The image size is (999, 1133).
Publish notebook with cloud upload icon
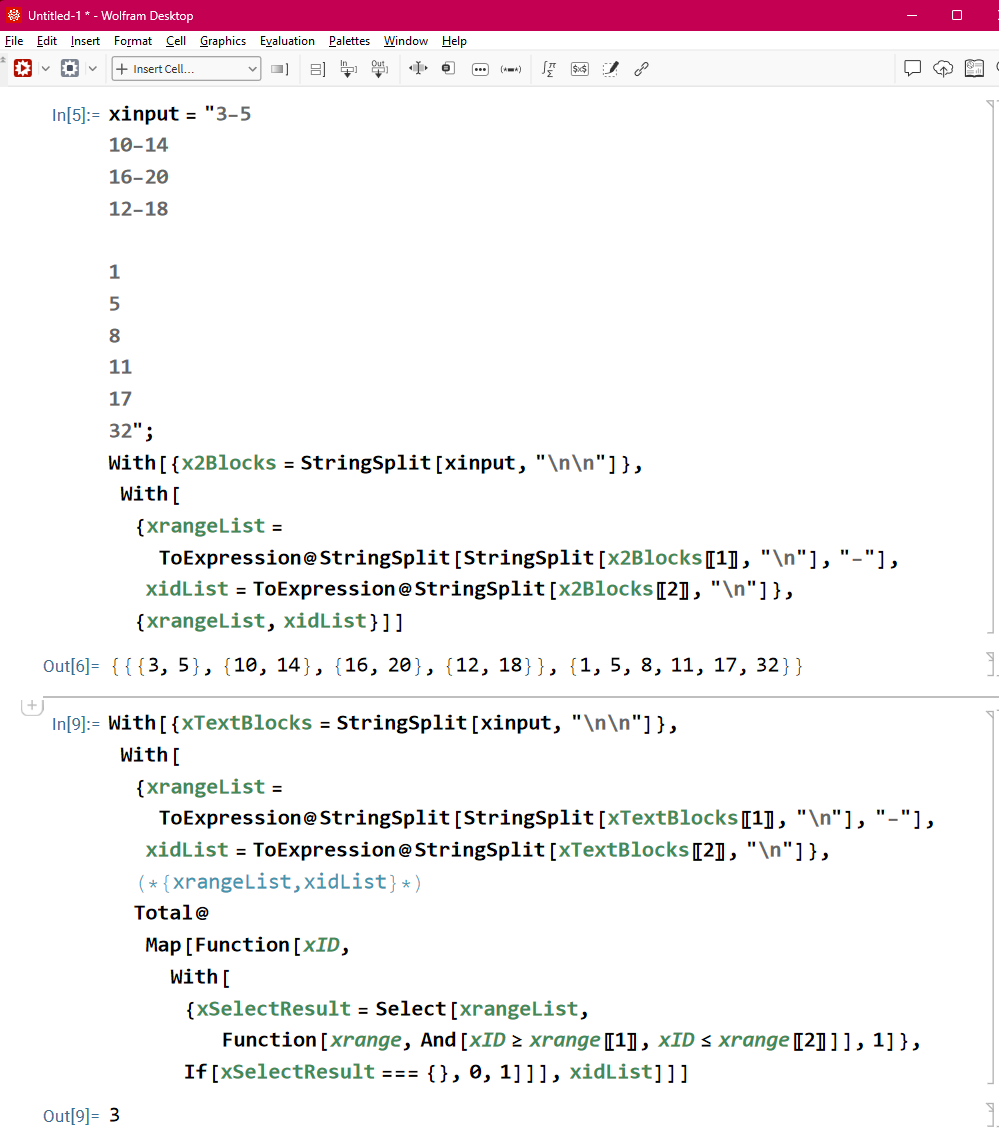(942, 69)
